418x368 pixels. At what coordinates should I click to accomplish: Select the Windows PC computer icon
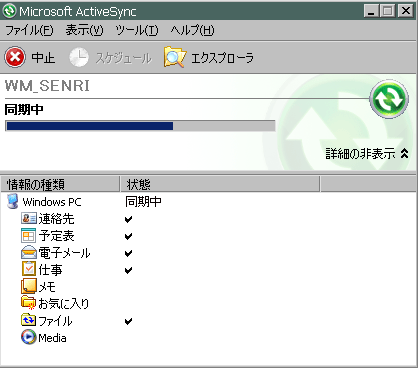(13, 201)
